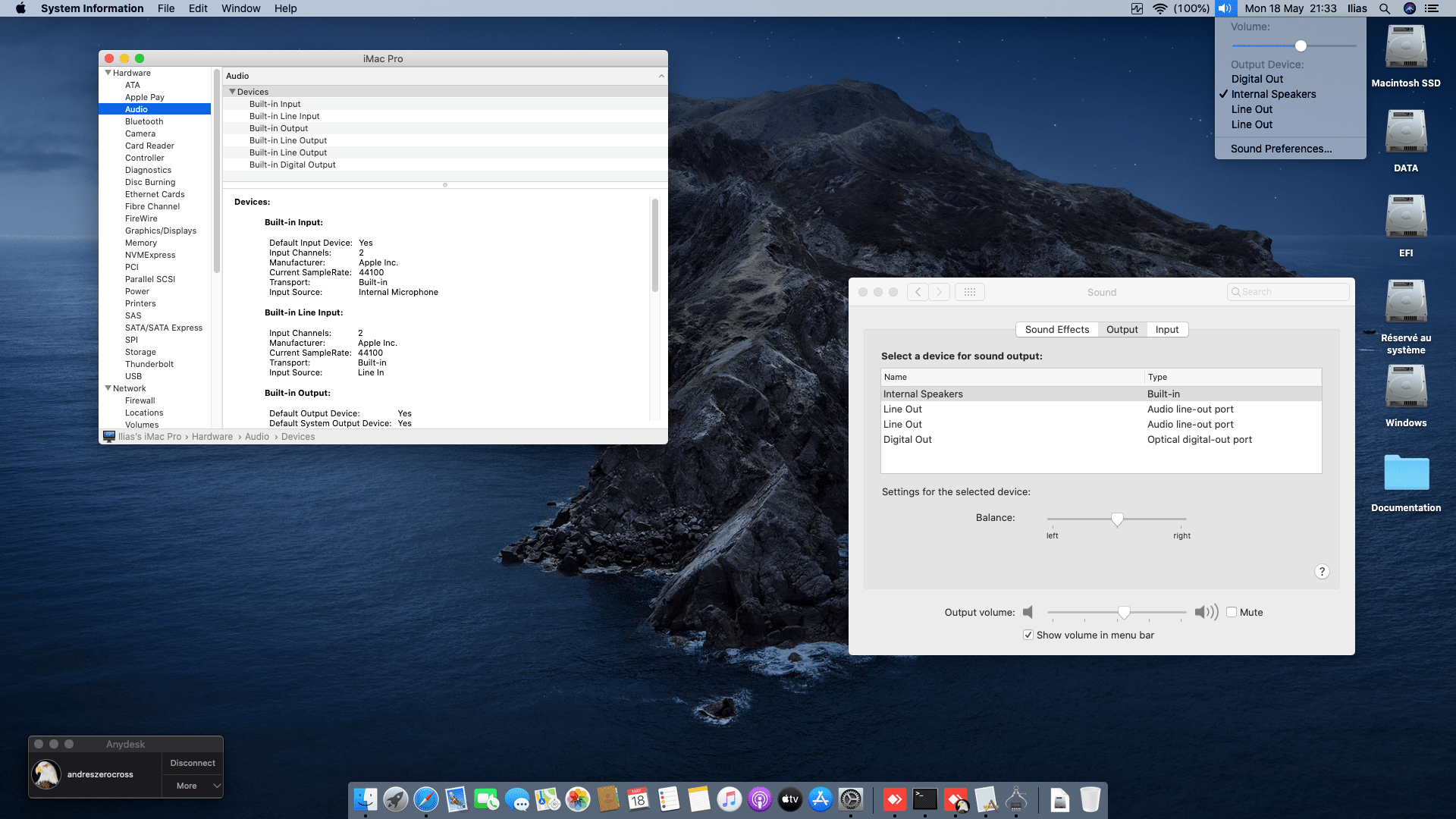Switch to the Sound Effects tab
This screenshot has width=1456, height=819.
(1057, 329)
